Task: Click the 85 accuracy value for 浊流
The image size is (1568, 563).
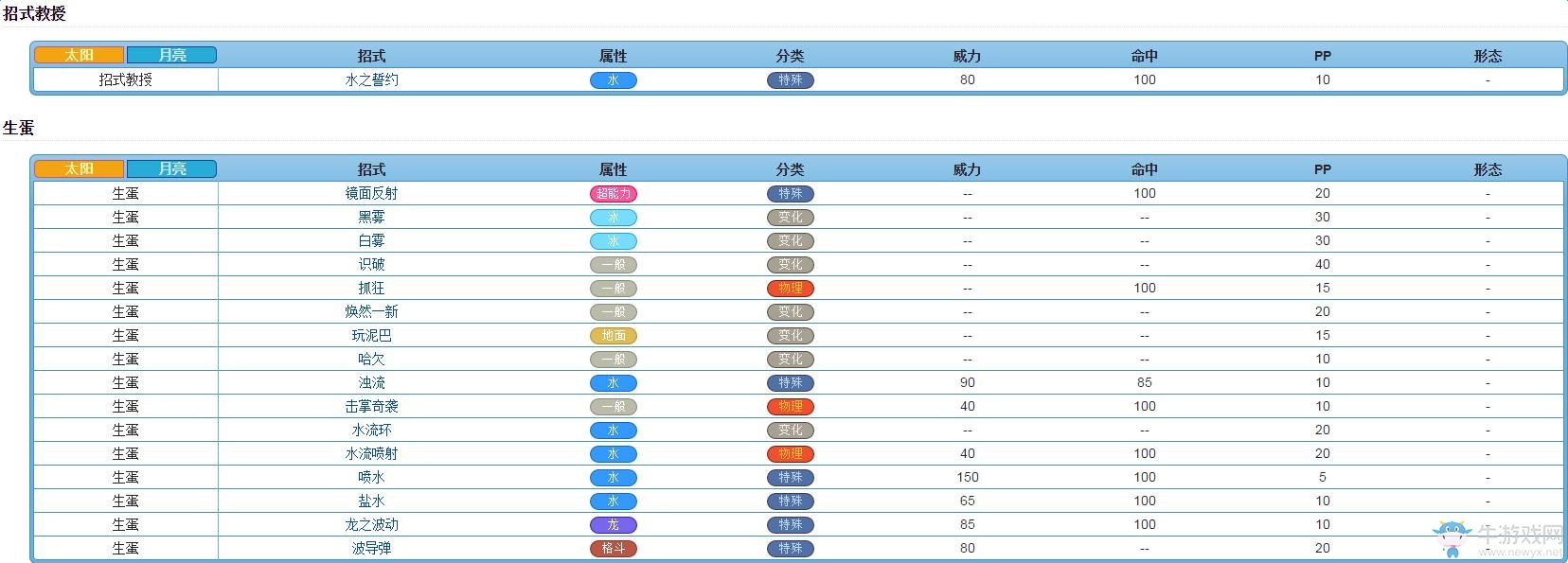Action: click(1145, 382)
